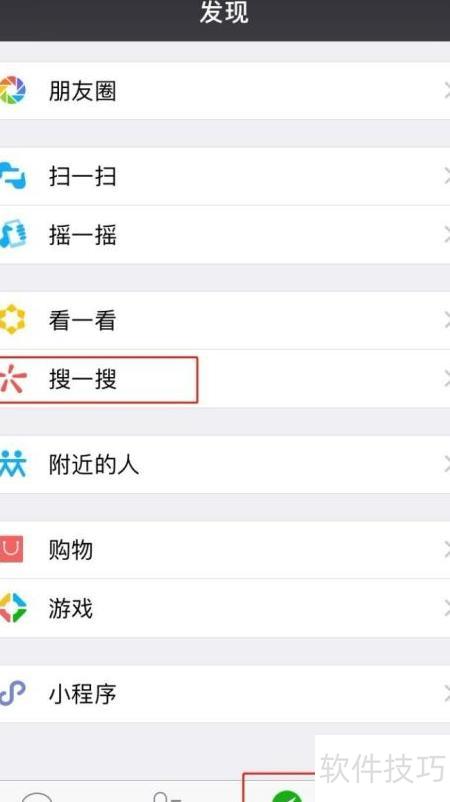
Task: Tap the Mini Programs (小程序) purple icon
Action: click(x=12, y=694)
